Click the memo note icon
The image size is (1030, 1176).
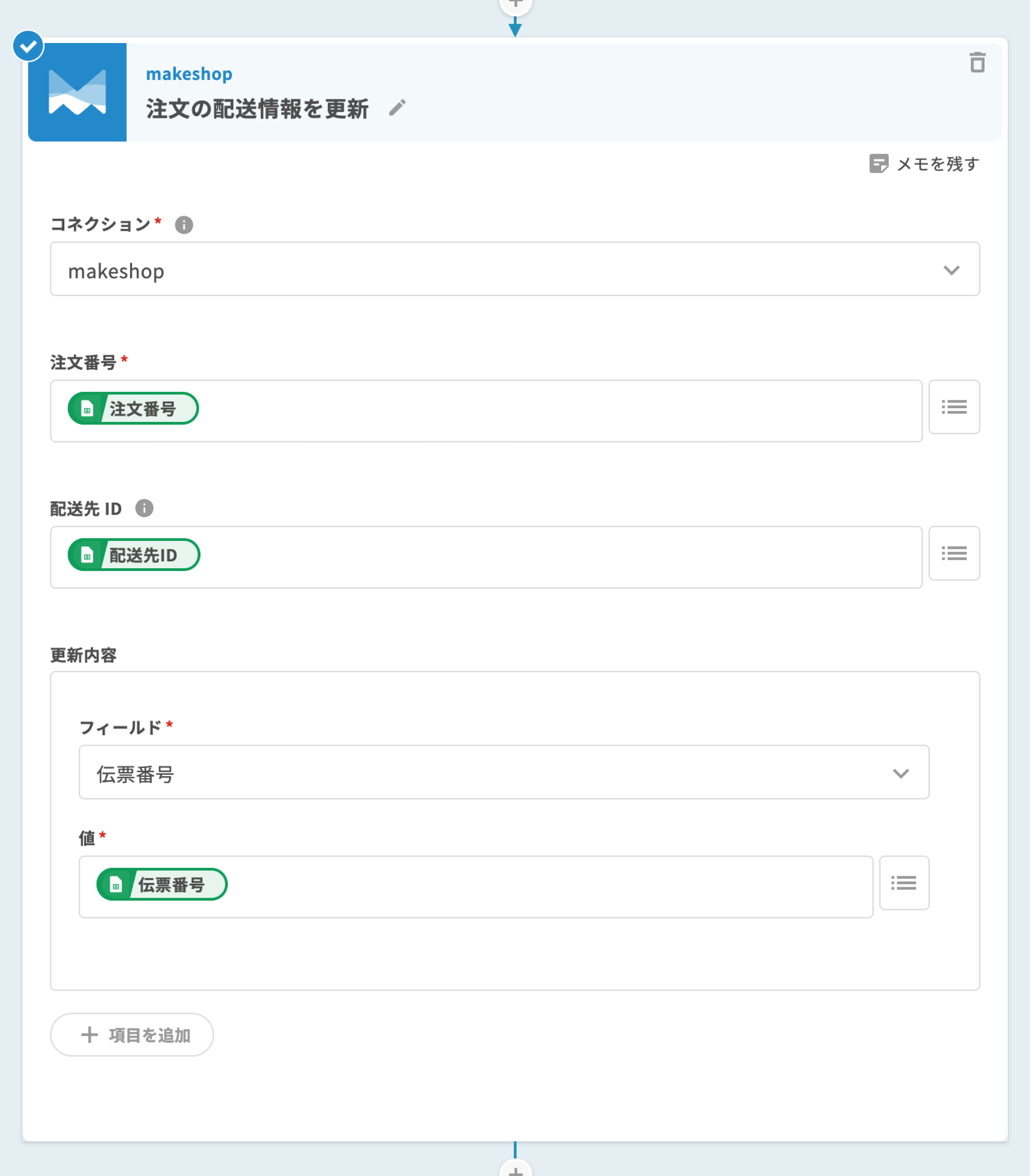pos(878,164)
